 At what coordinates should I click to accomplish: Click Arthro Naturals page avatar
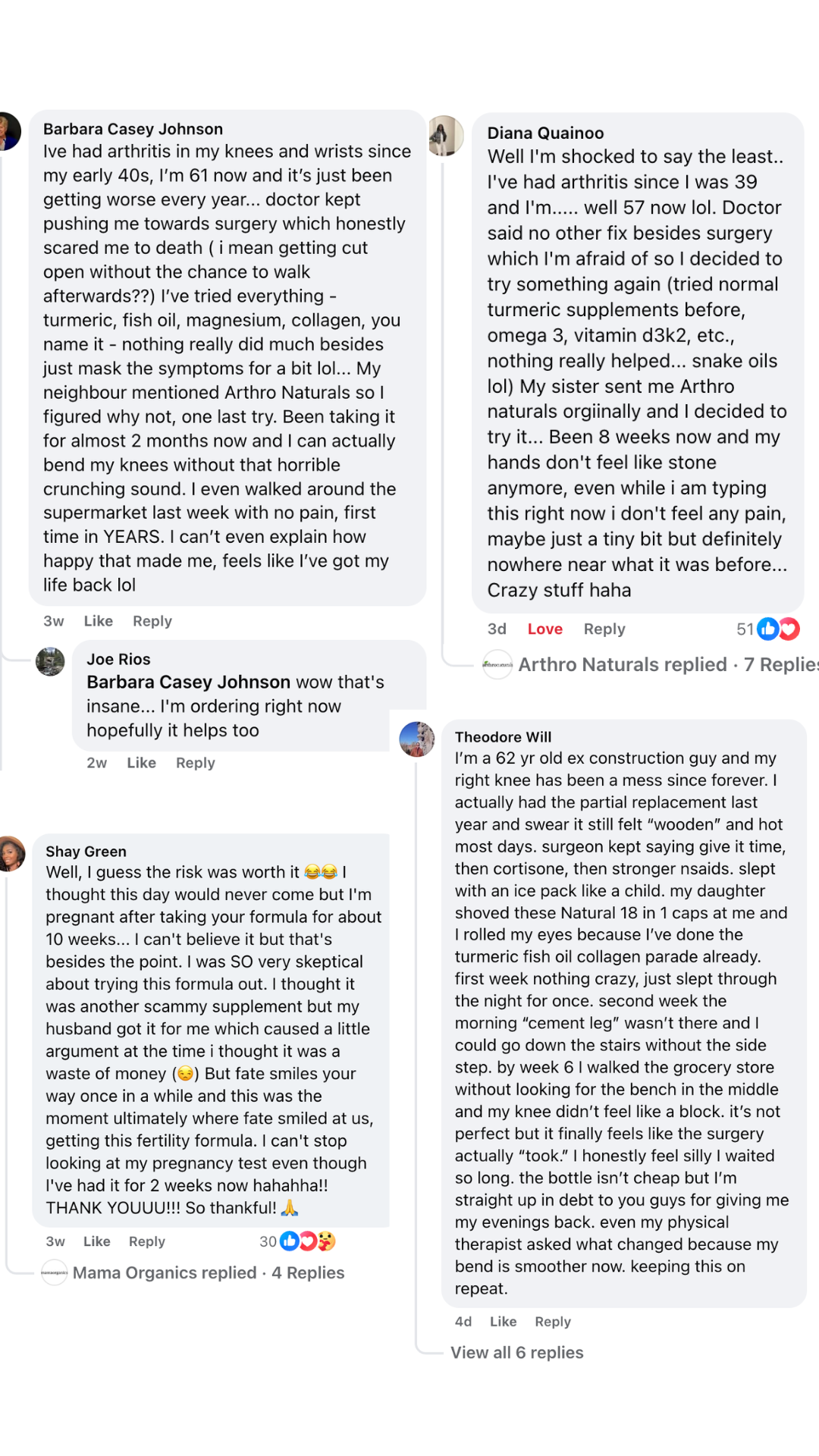click(497, 665)
